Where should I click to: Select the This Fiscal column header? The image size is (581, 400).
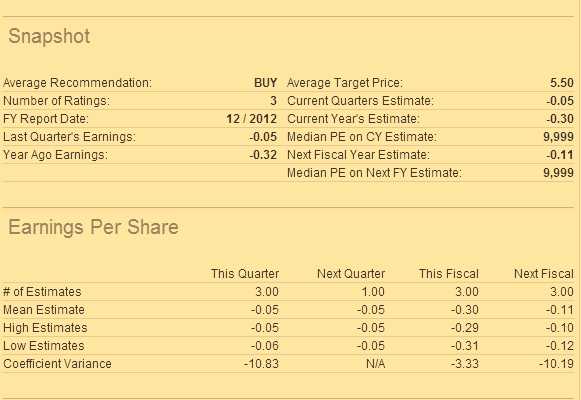tap(449, 274)
